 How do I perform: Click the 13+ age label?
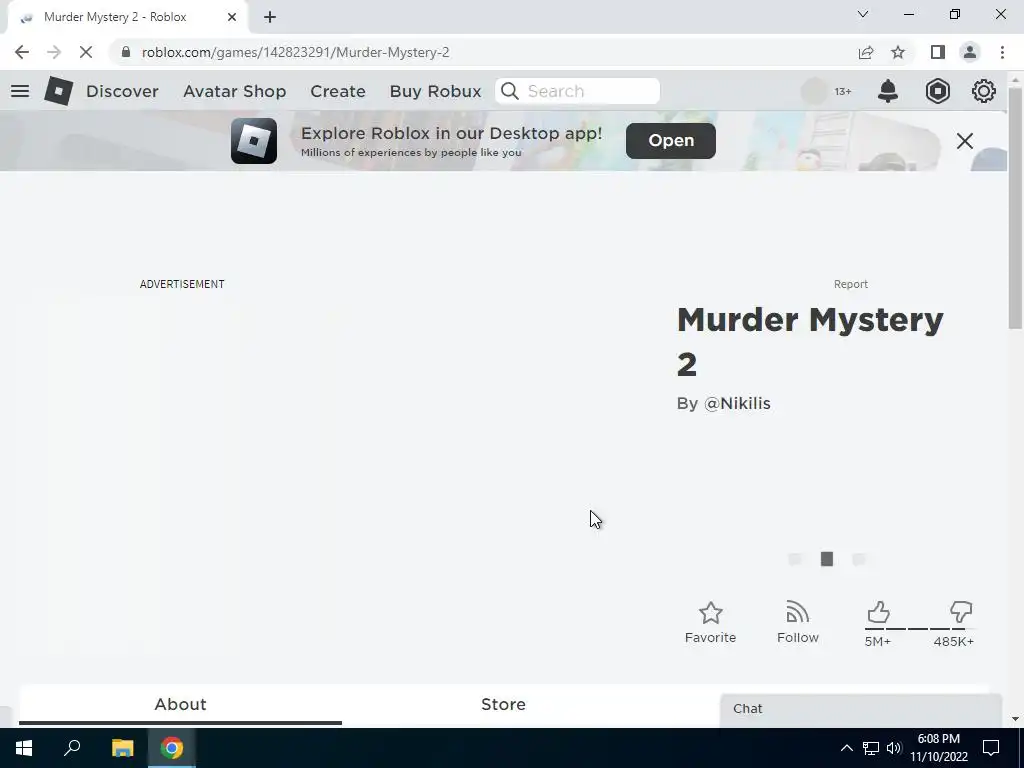point(843,91)
